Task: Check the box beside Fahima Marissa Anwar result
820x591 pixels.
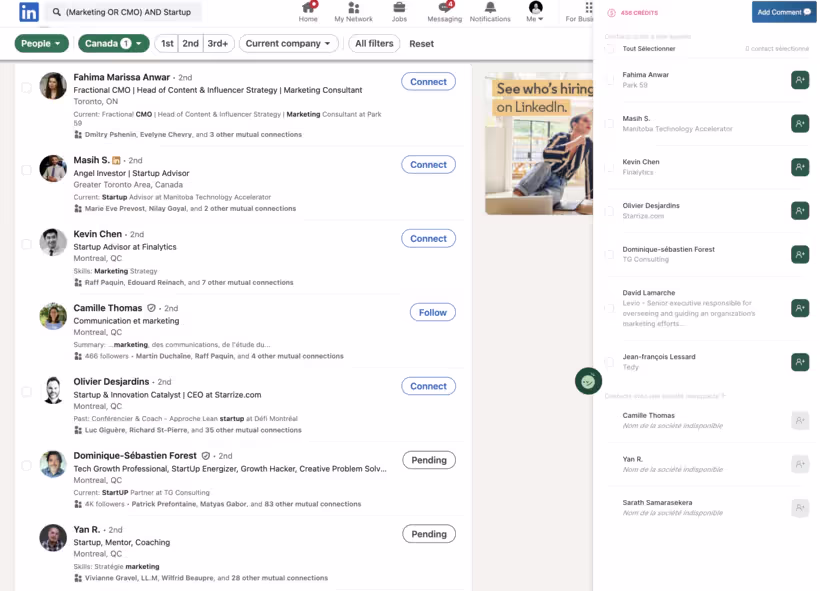Action: click(26, 87)
